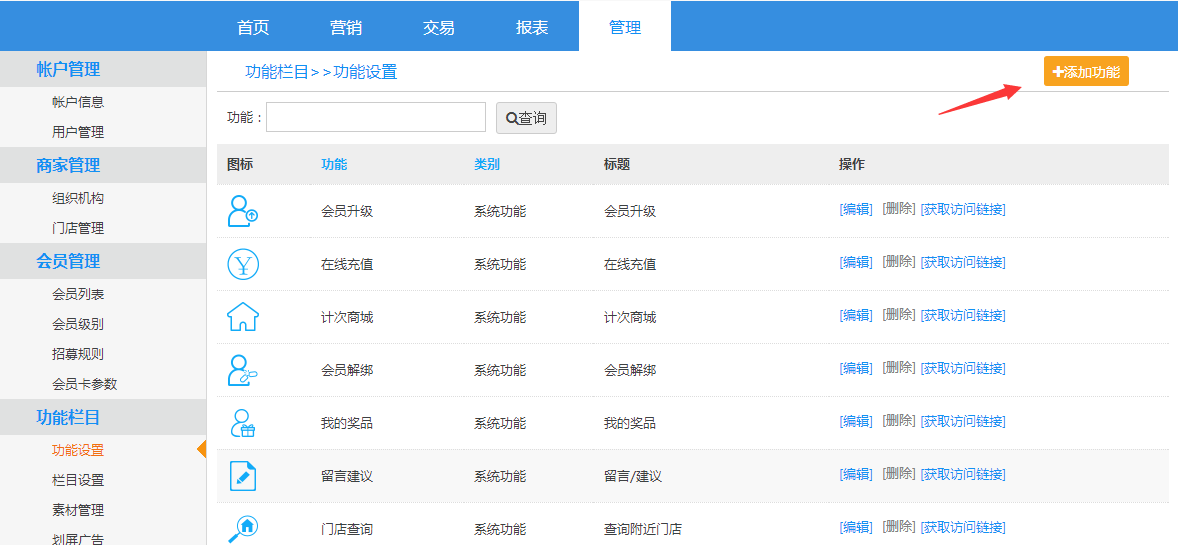Open 组织机构 in the sidebar
Viewport: 1178px width, 545px height.
pyautogui.click(x=78, y=198)
